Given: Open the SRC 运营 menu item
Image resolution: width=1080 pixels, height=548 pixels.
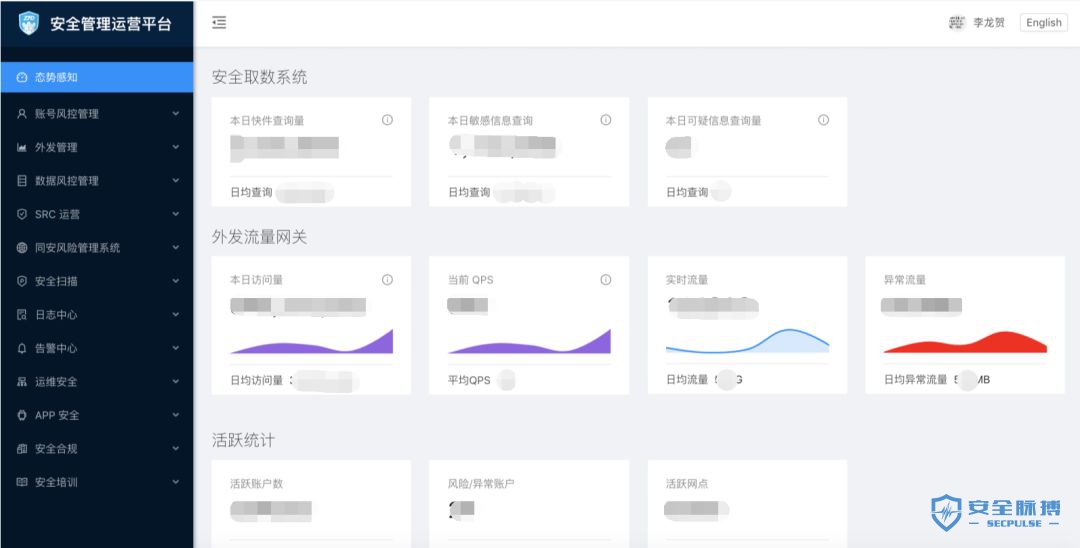Looking at the screenshot, I should tap(57, 214).
